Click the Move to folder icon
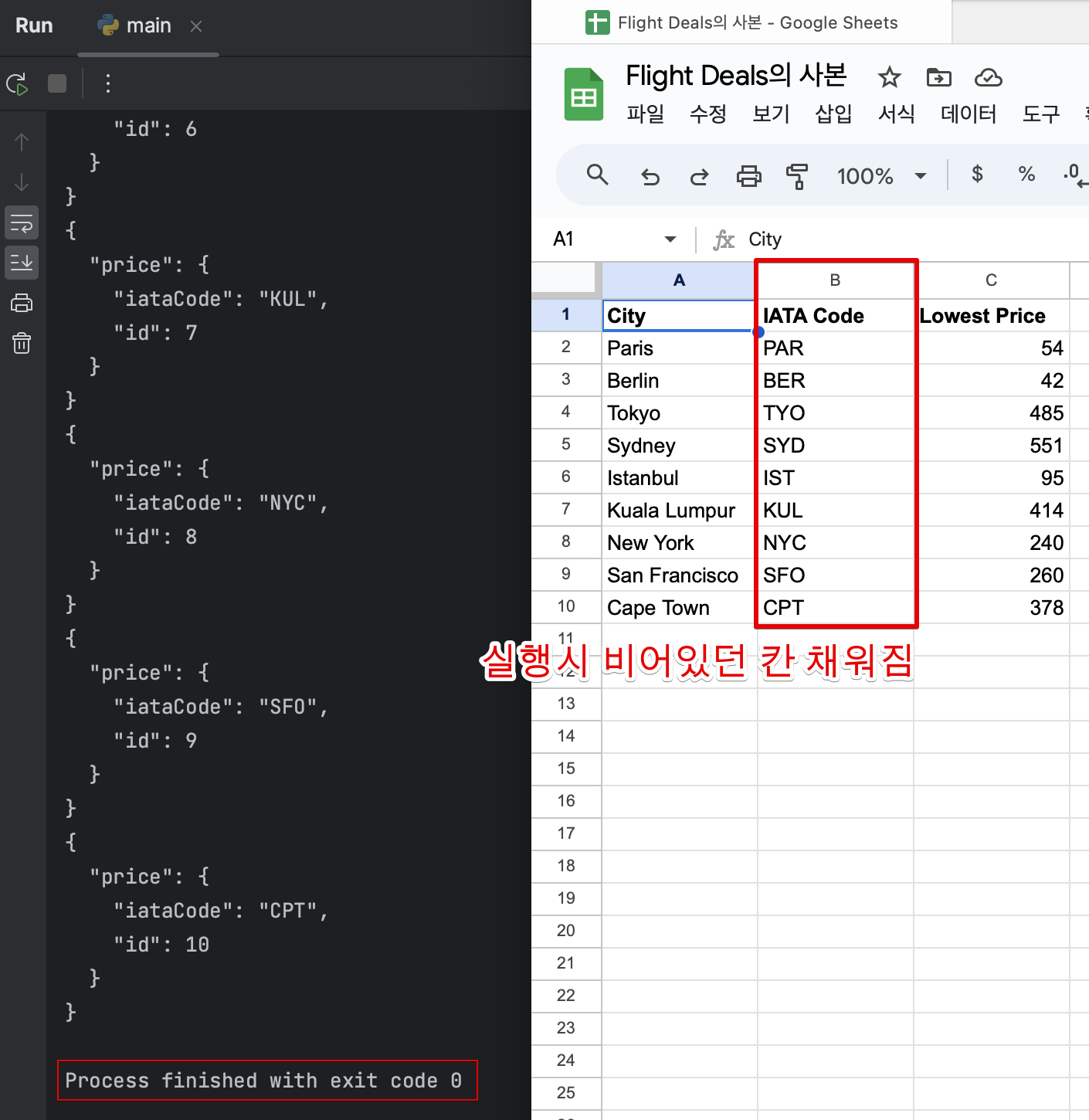 (x=939, y=77)
